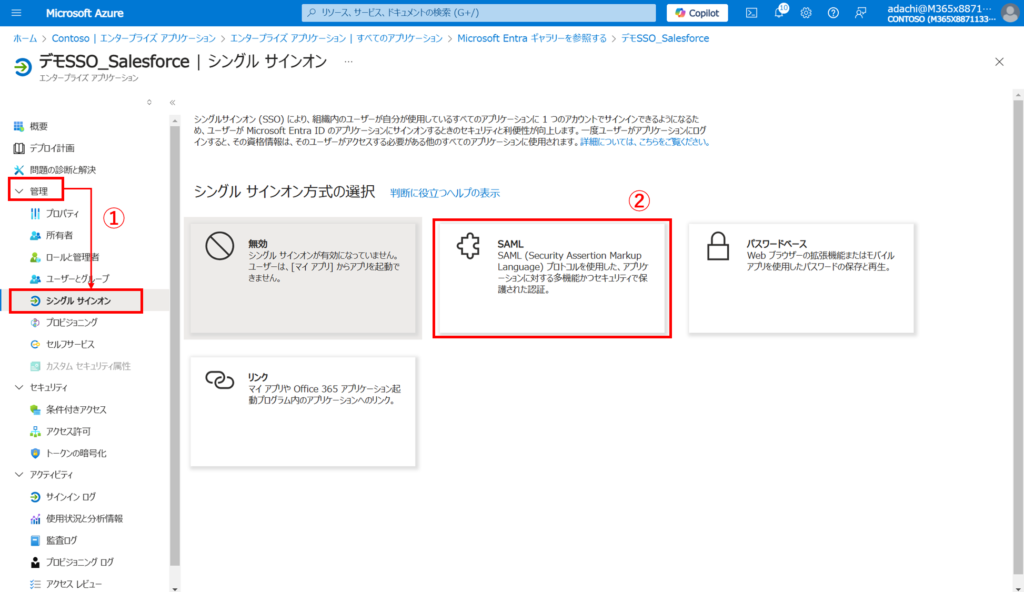Open the help question mark icon
This screenshot has height=592, width=1024.
833,12
